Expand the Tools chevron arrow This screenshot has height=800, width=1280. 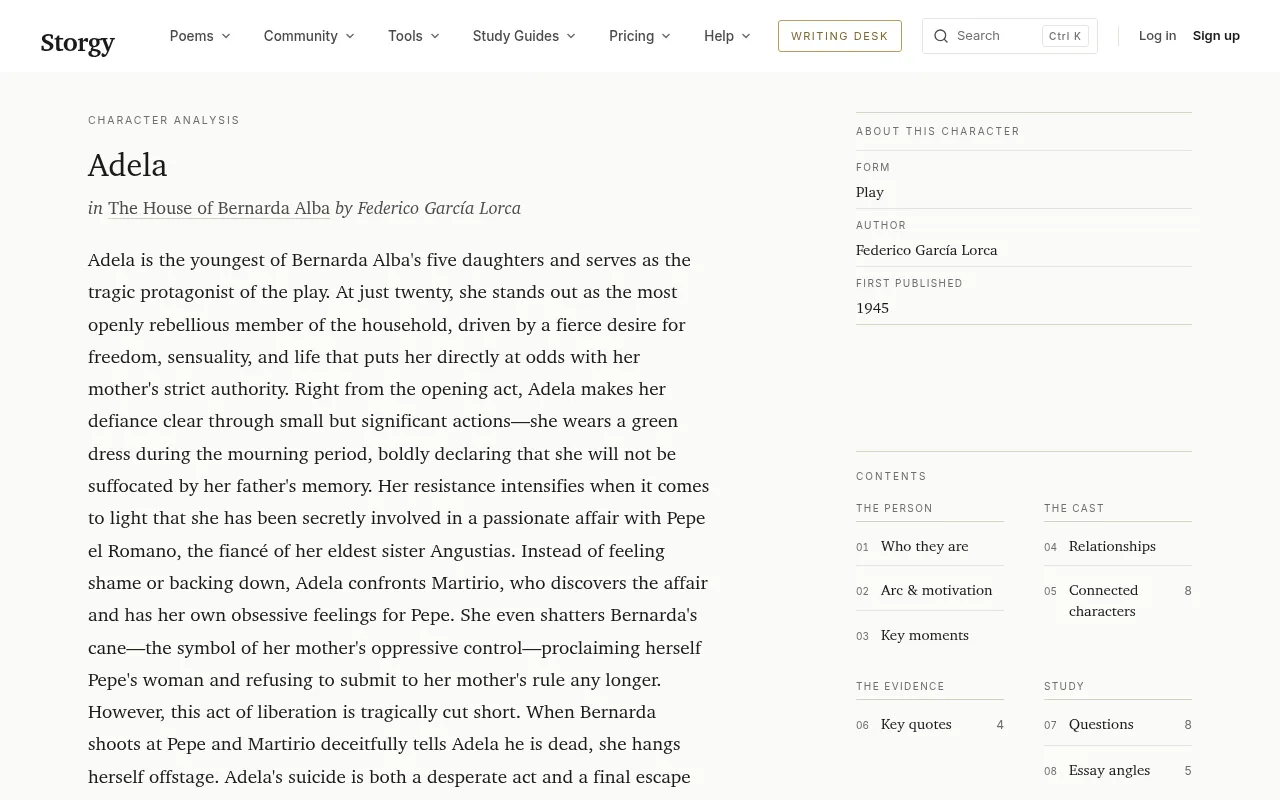click(435, 36)
